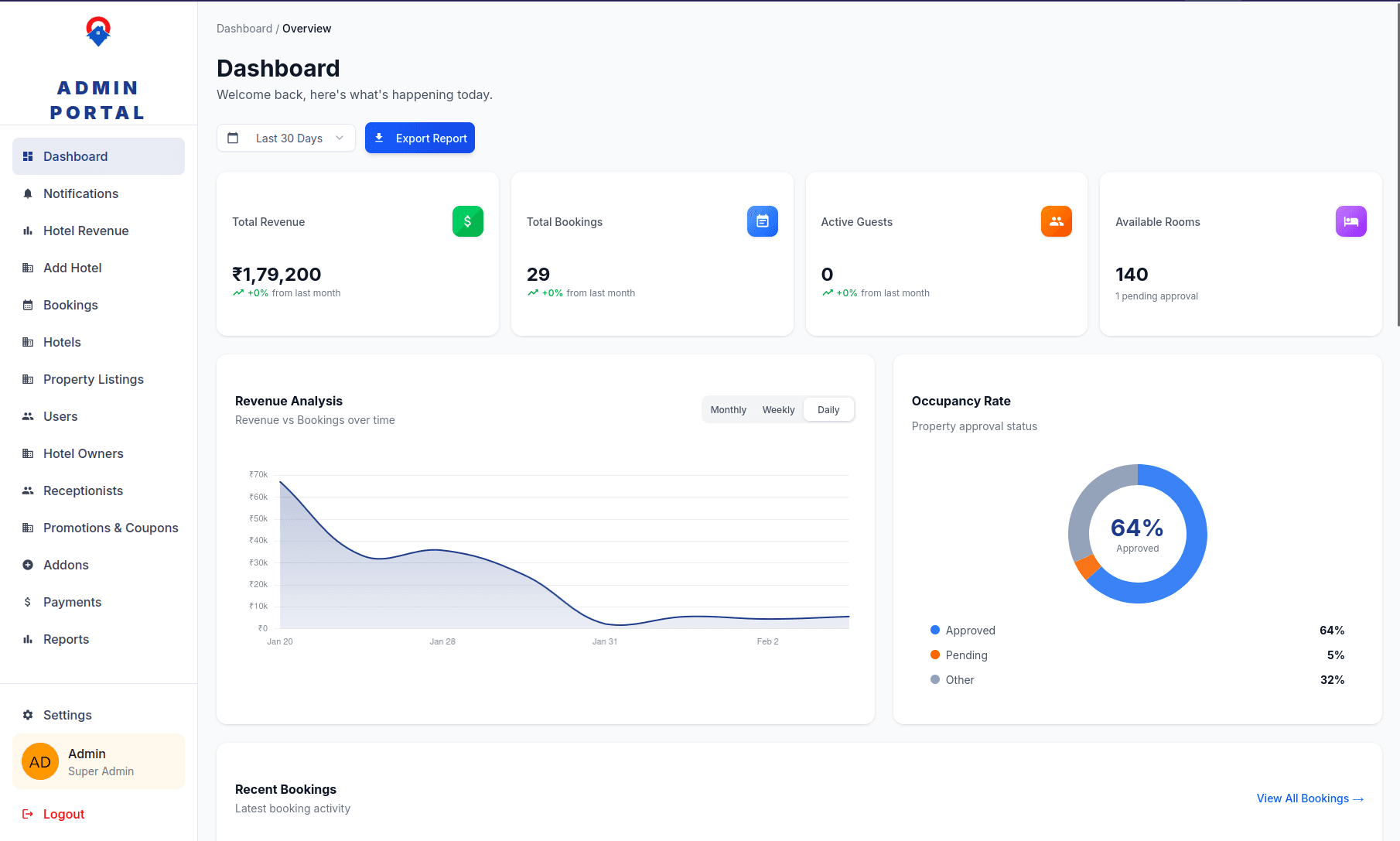Click the Dashboard breadcrumb link
1400x841 pixels.
[x=244, y=29]
